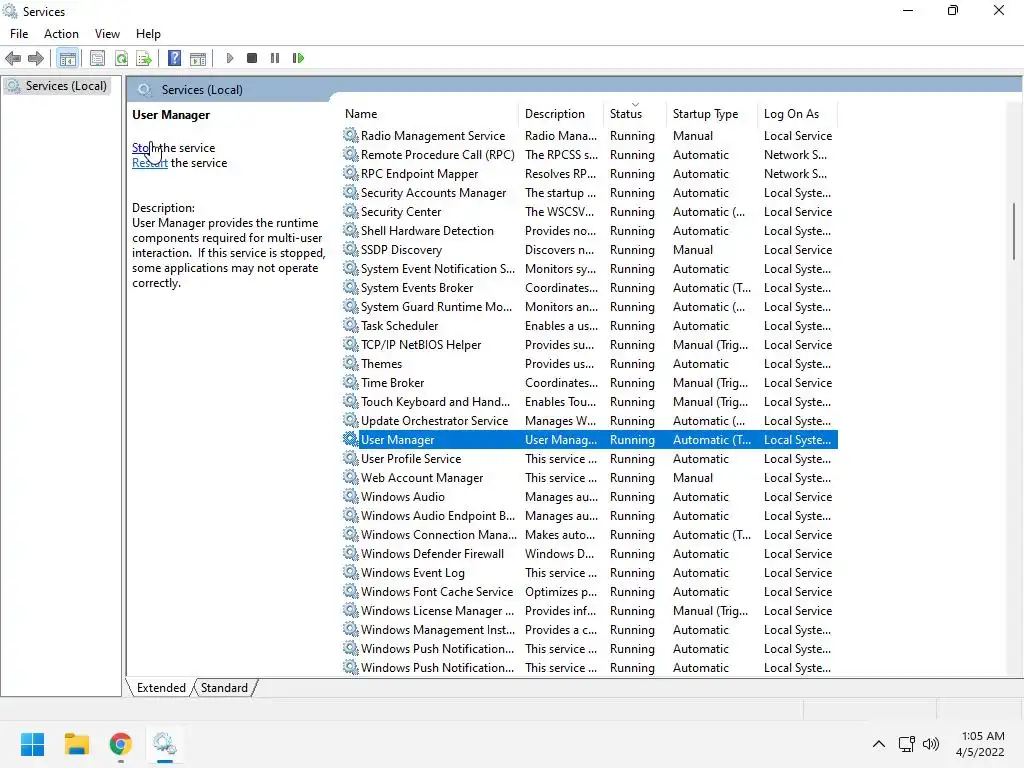Select the Time Broker gear icon
1024x768 pixels.
tap(351, 383)
